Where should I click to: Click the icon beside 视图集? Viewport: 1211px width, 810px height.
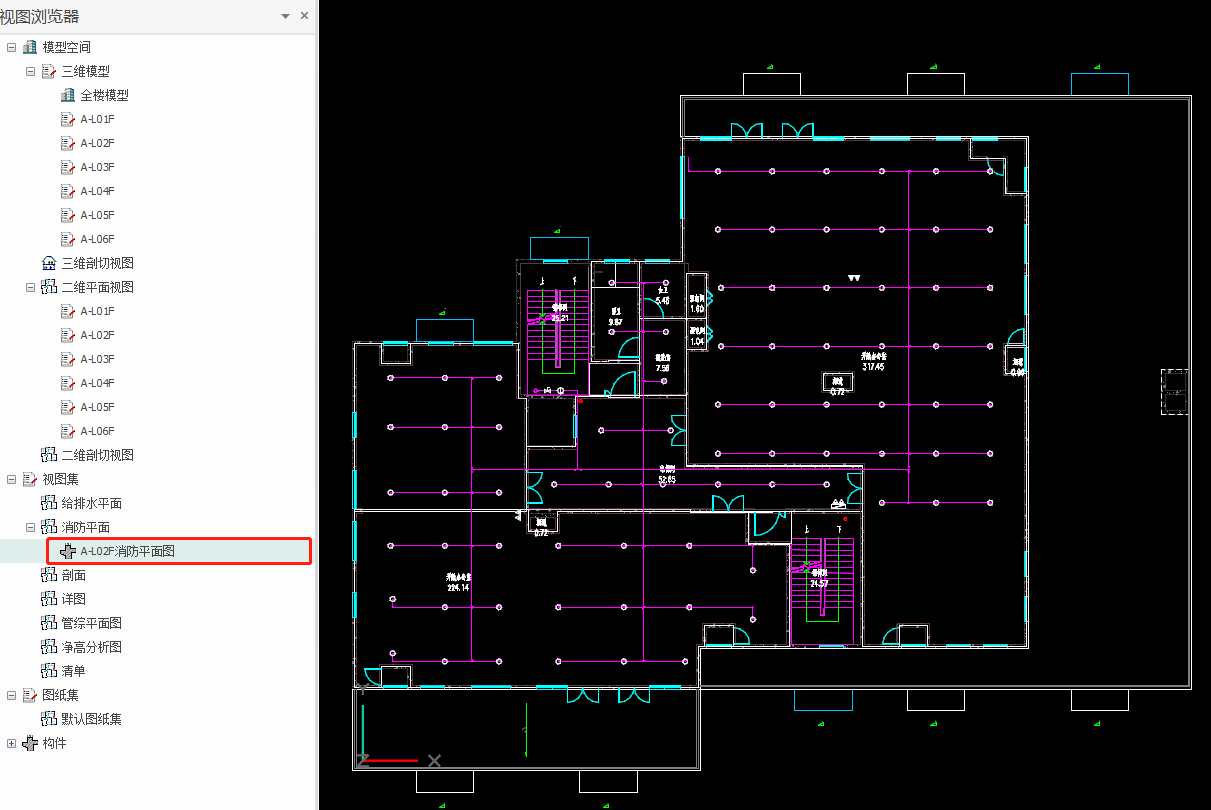coord(30,479)
